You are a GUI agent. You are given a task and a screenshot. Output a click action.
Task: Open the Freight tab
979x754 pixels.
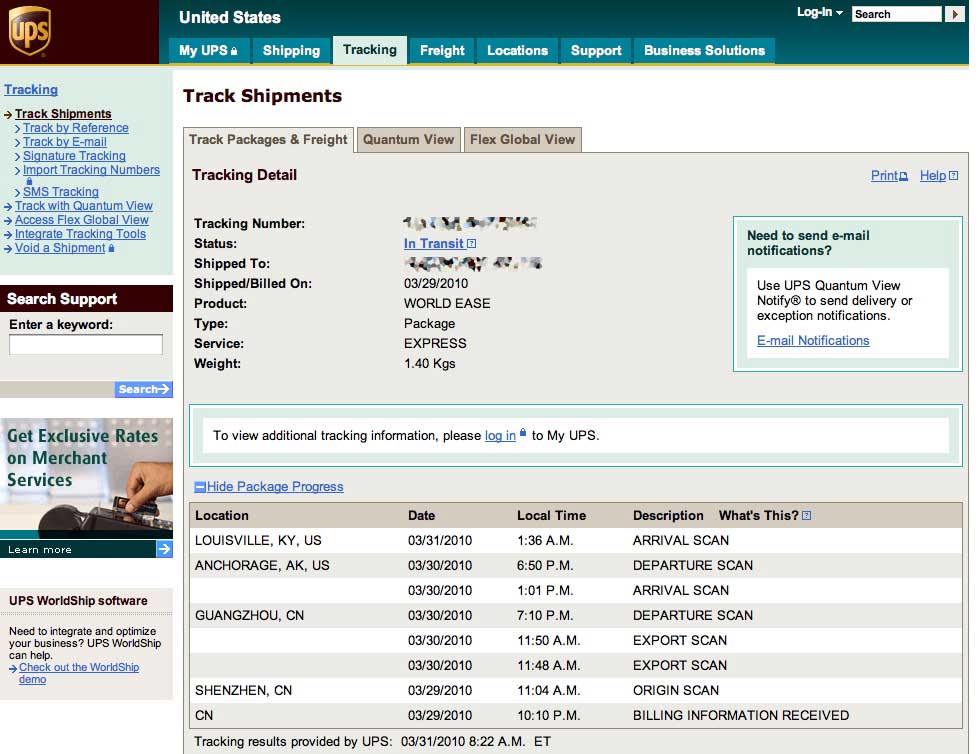(x=442, y=51)
